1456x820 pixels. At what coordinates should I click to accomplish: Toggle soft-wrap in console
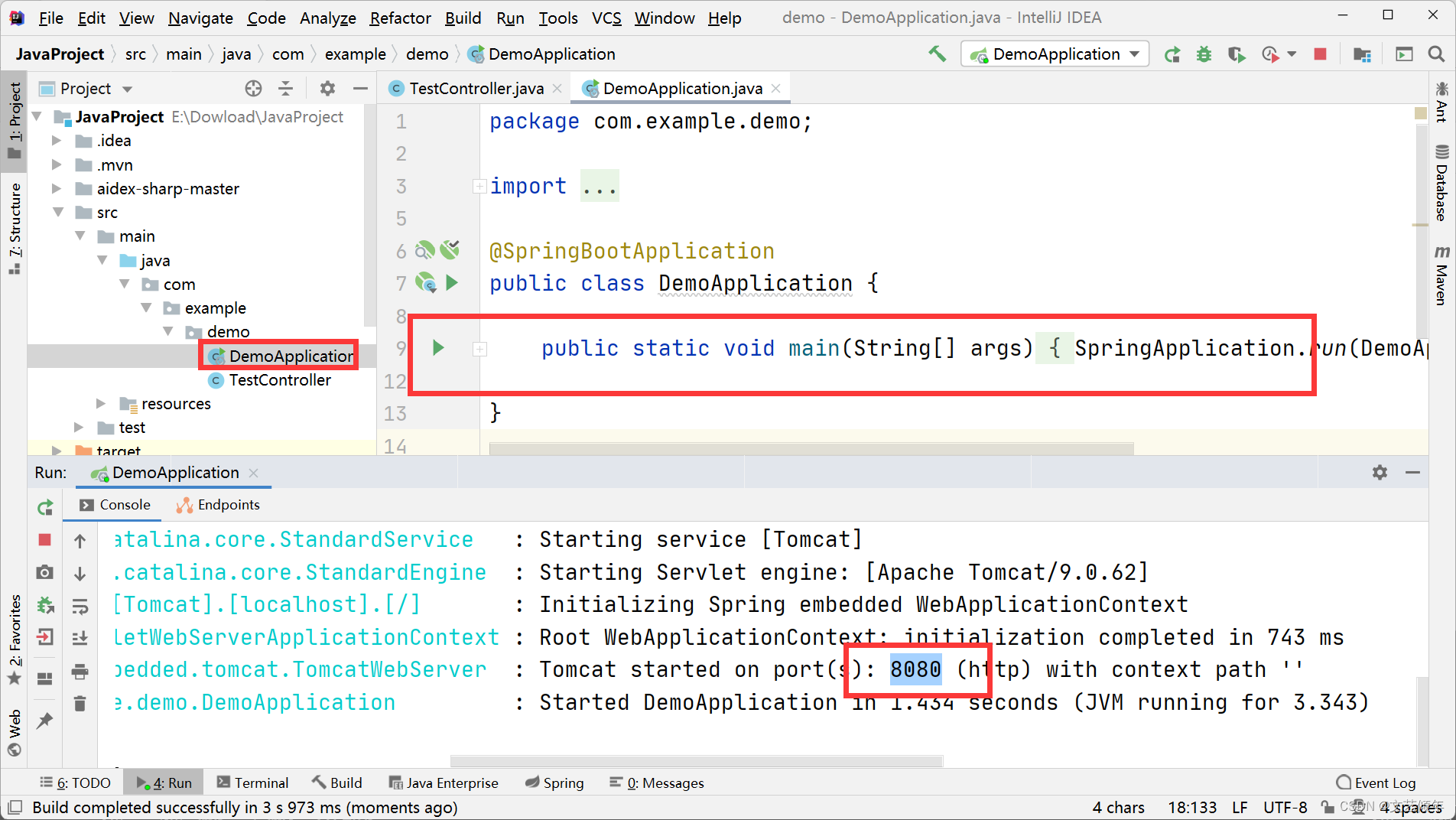pyautogui.click(x=80, y=607)
